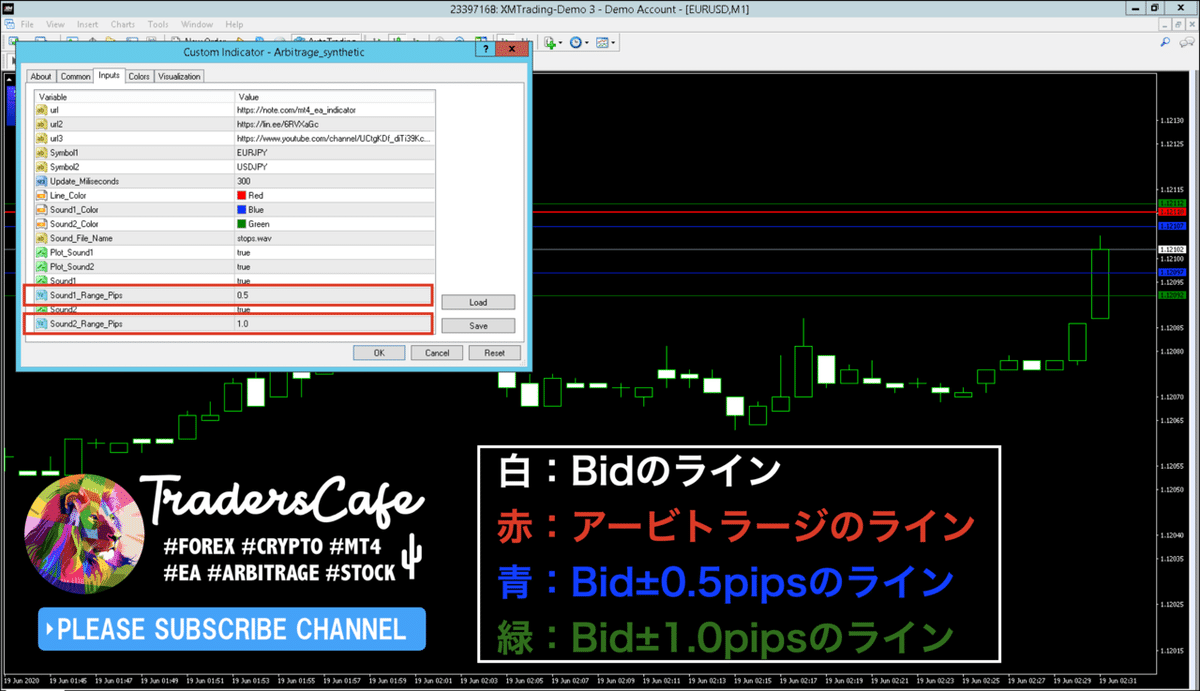Select the Inputs tab

pyautogui.click(x=109, y=75)
